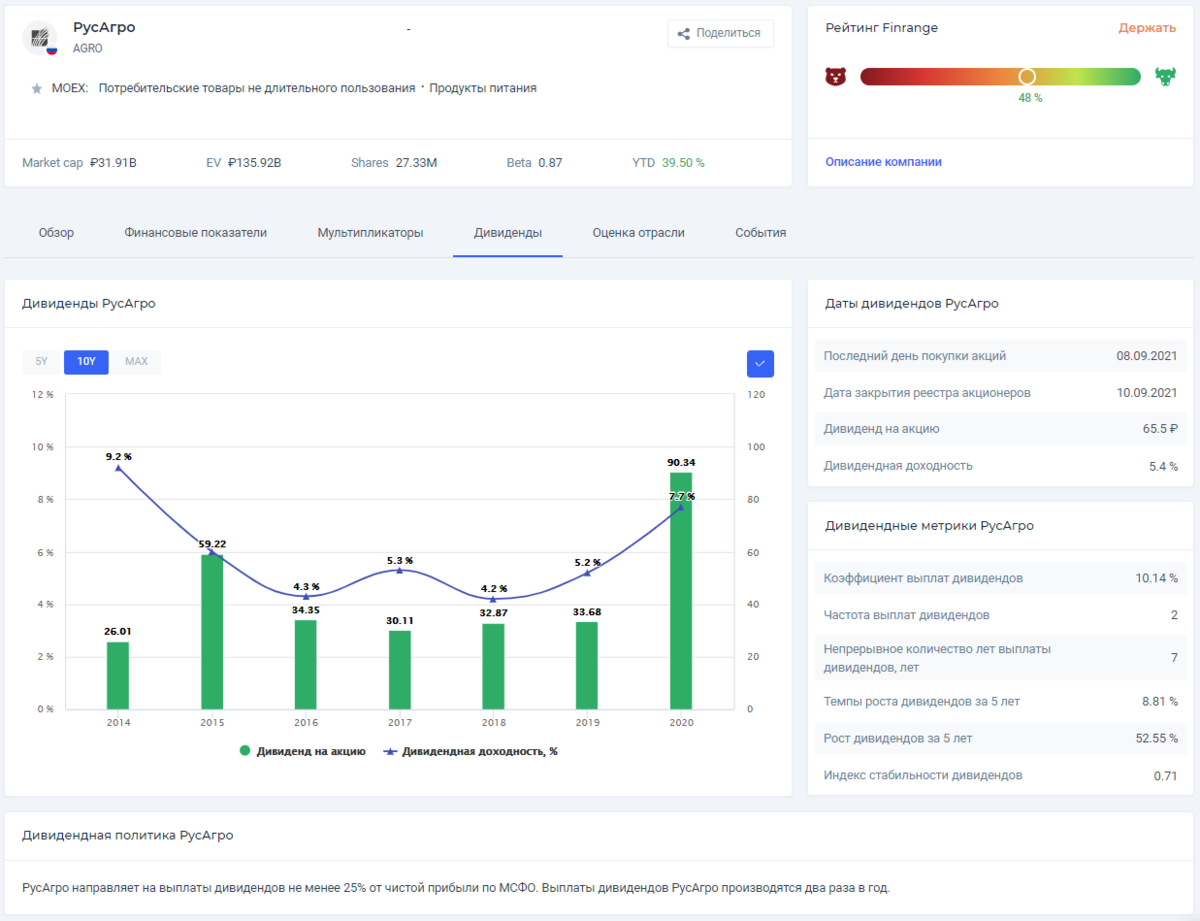Select the Дивиденды tab
1200x921 pixels.
click(x=508, y=233)
